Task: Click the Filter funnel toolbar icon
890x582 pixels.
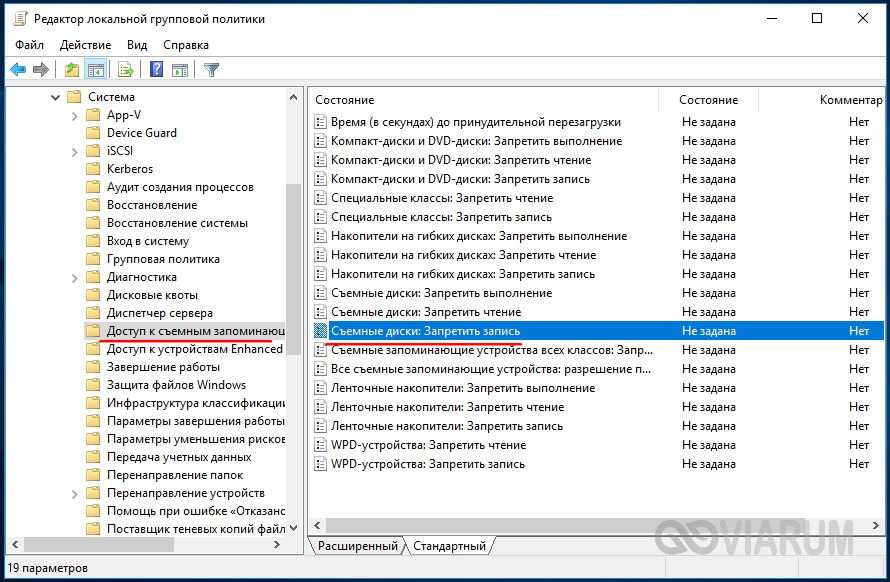Action: tap(211, 70)
